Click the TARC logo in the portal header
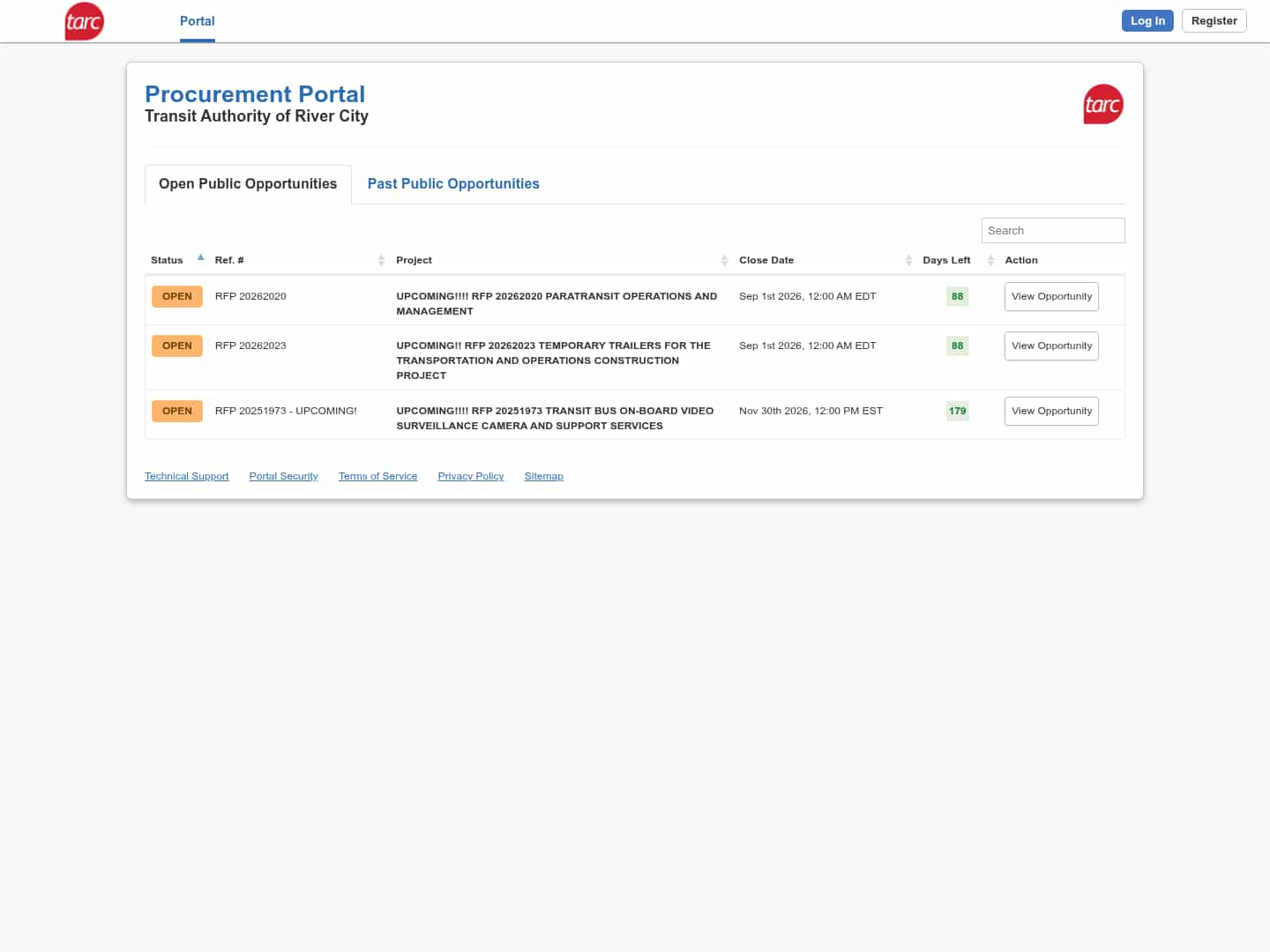This screenshot has width=1270, height=952. click(1103, 104)
